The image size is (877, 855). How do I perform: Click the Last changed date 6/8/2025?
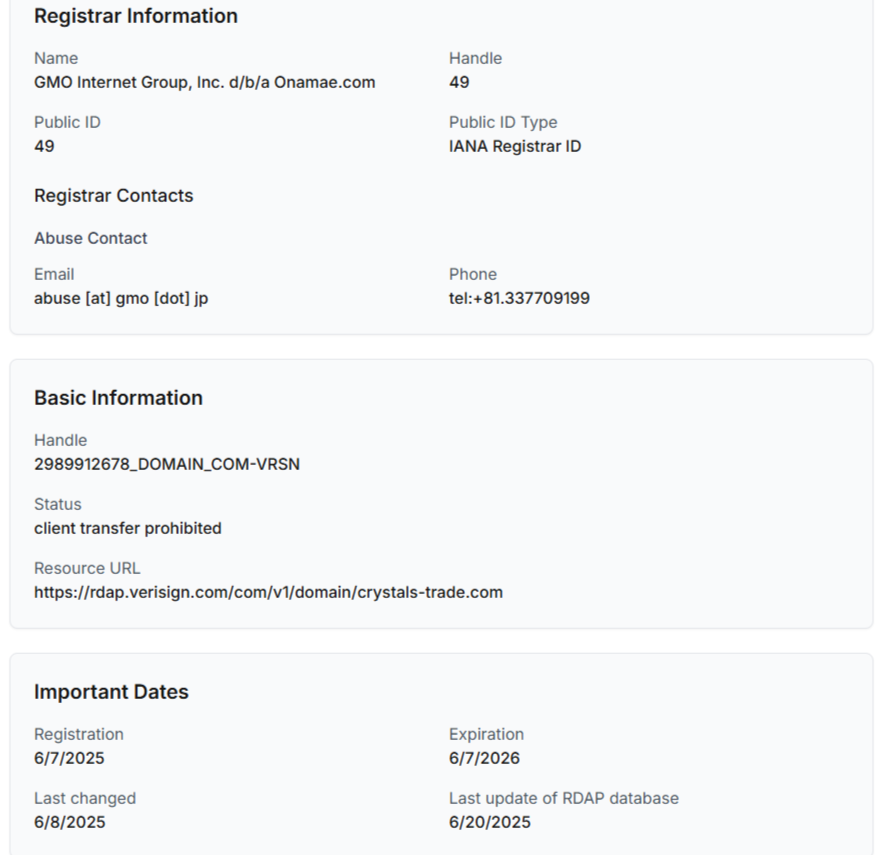click(70, 822)
